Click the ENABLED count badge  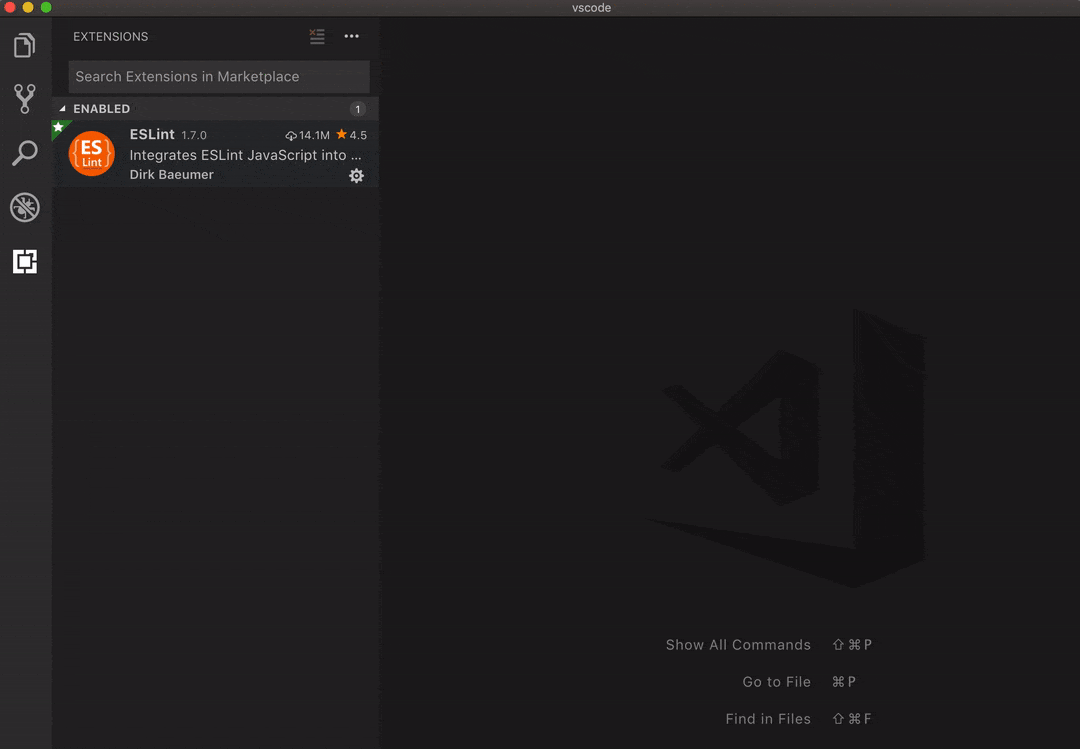pos(358,109)
